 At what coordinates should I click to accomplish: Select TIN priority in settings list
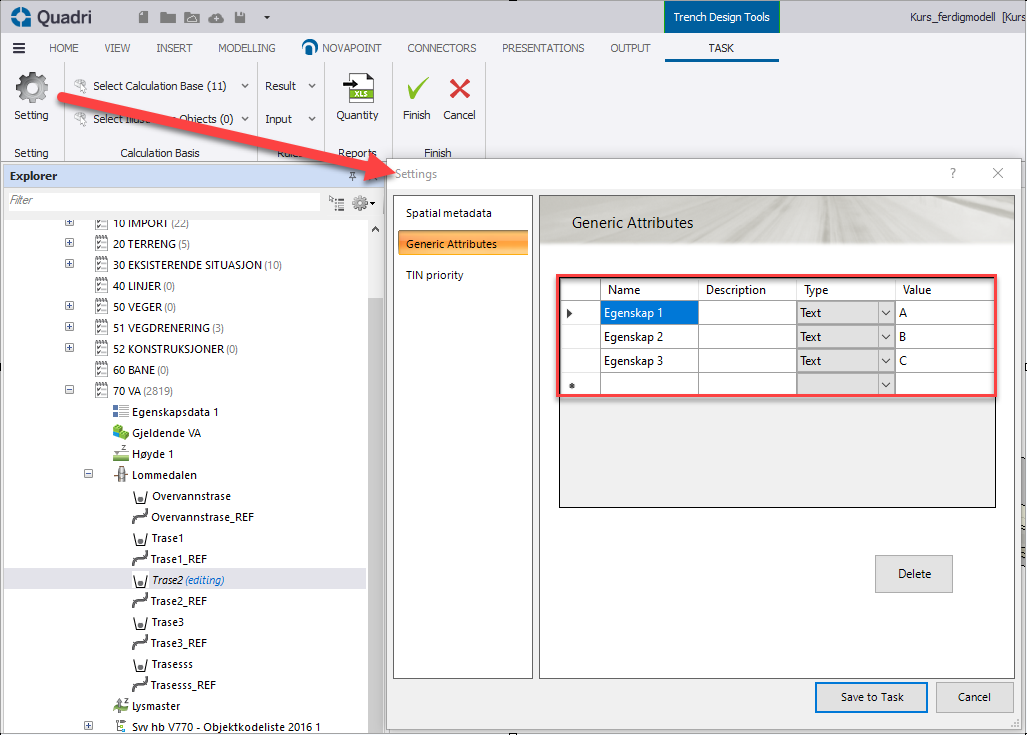(x=435, y=275)
